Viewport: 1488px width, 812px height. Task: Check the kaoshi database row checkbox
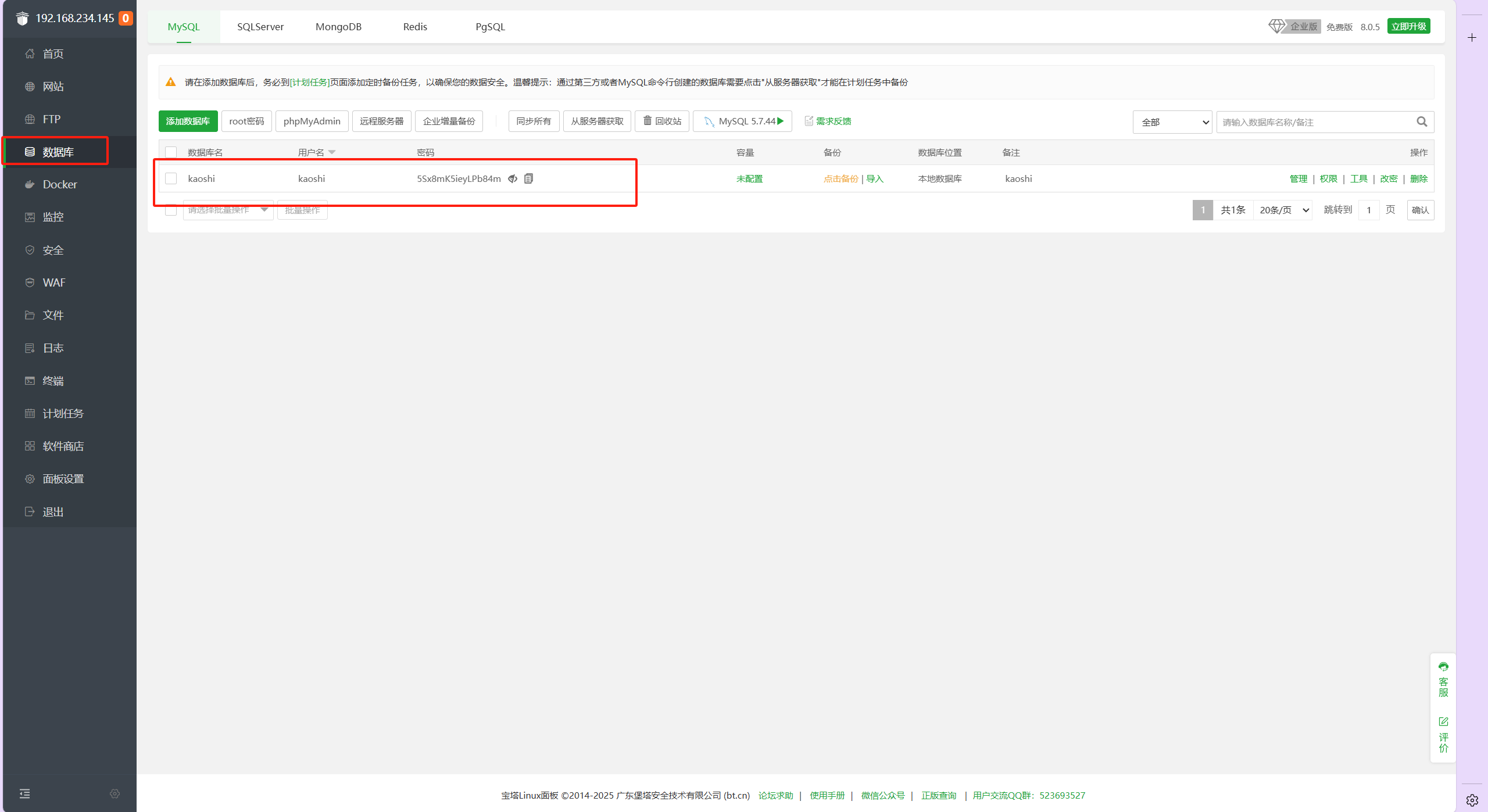click(x=171, y=178)
